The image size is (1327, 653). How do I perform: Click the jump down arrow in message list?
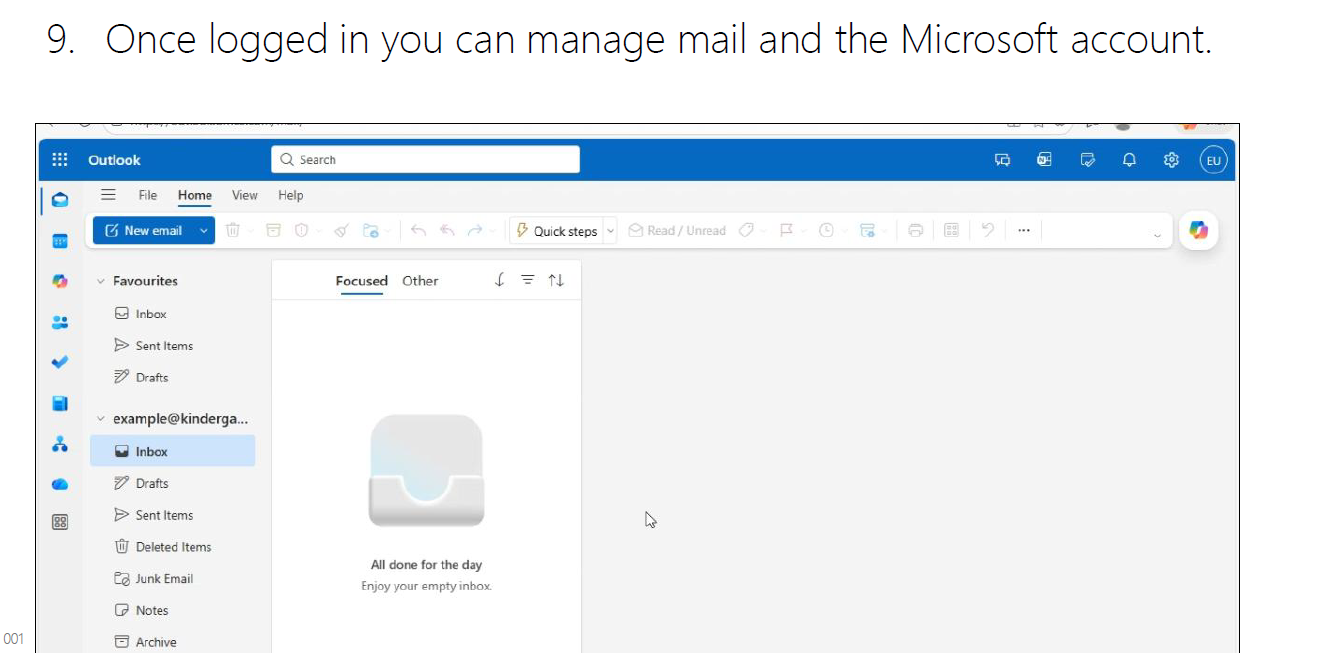(500, 281)
